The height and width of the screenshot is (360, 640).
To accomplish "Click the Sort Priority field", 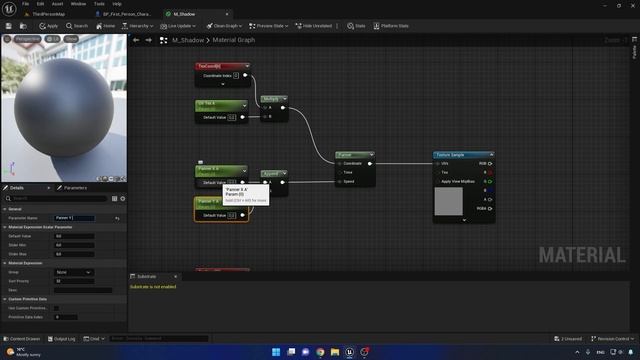I will pyautogui.click(x=74, y=281).
